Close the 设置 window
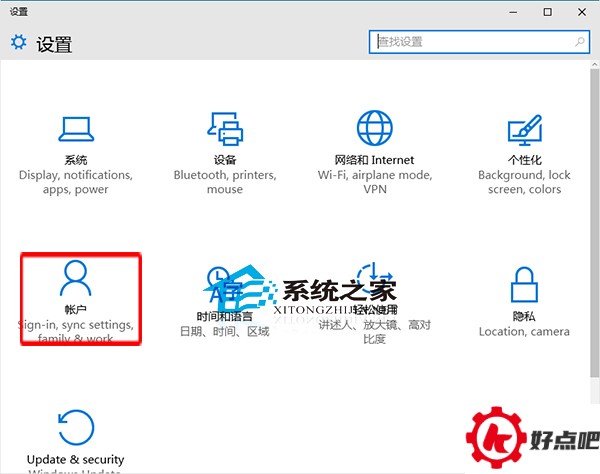The height and width of the screenshot is (474, 600). [x=582, y=12]
